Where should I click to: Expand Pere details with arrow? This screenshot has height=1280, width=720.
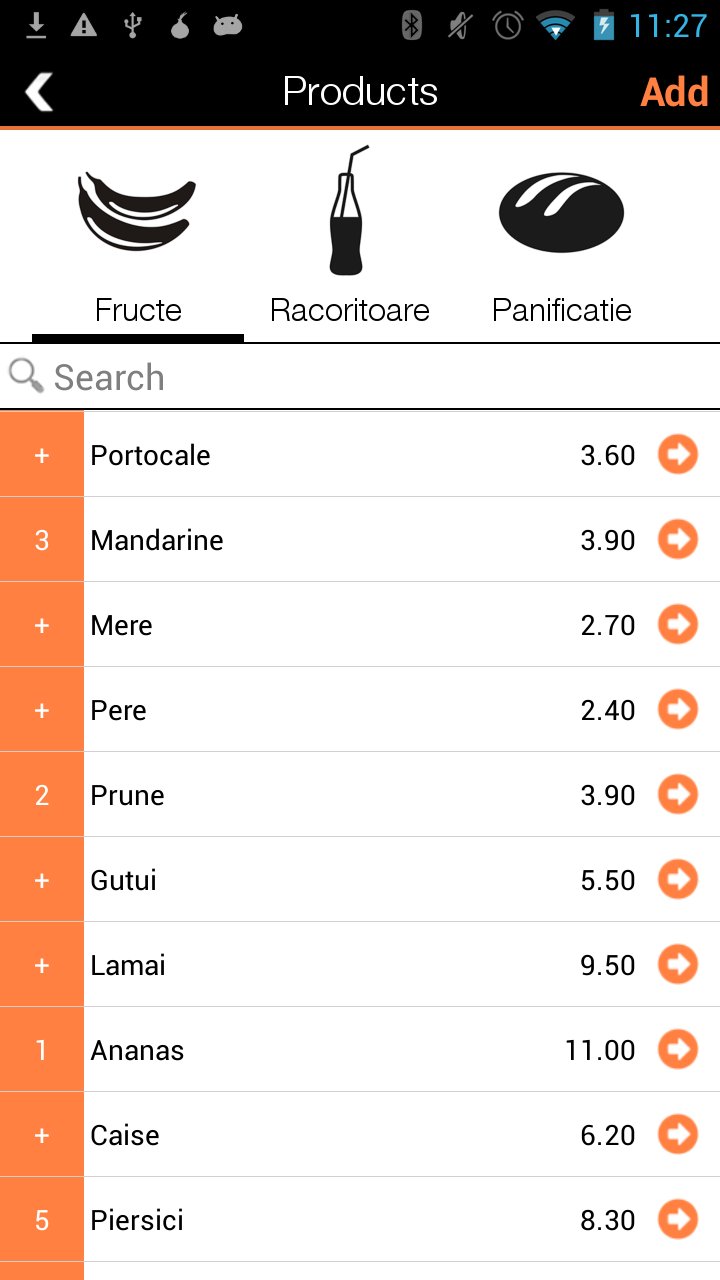click(677, 709)
